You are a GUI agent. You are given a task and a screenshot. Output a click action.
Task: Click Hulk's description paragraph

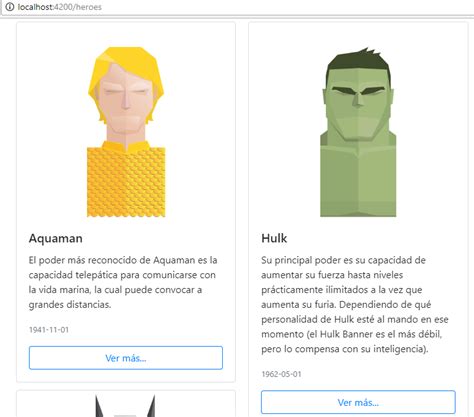(355, 304)
